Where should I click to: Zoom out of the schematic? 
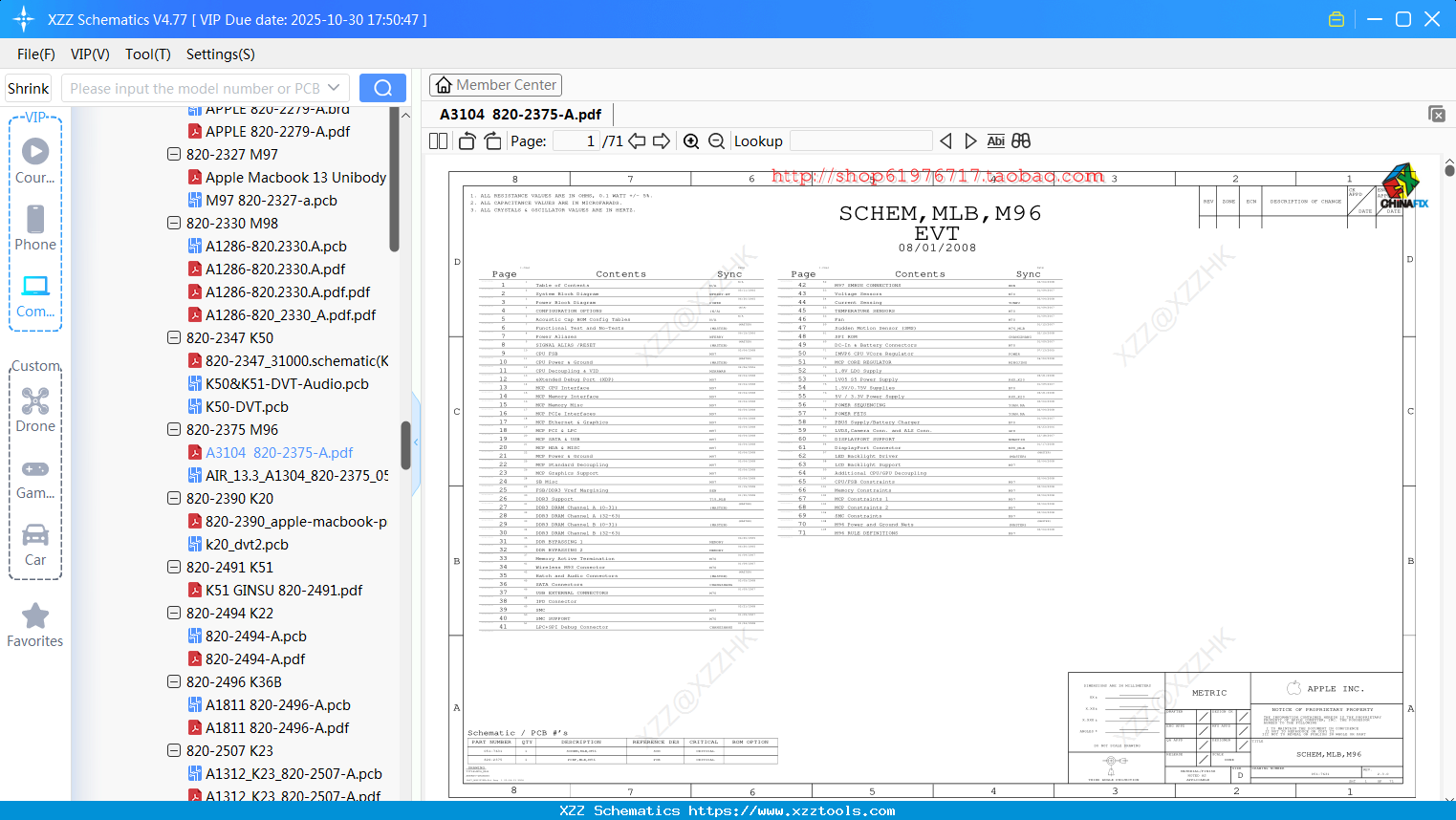tap(716, 140)
